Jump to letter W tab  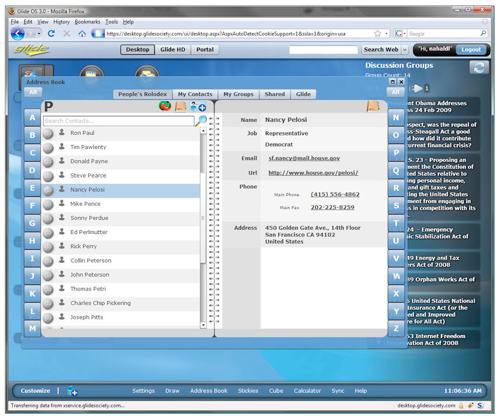[x=396, y=276]
